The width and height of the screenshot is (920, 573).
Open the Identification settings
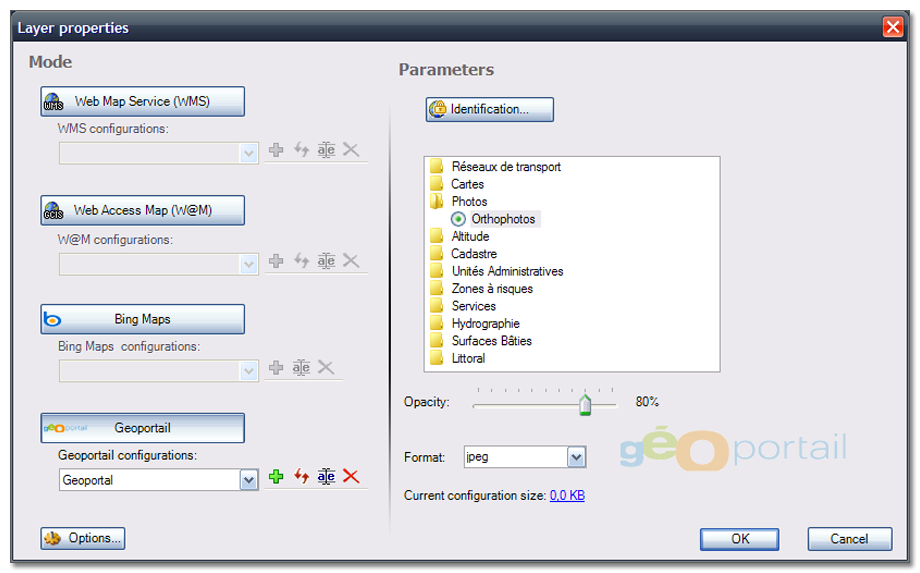pyautogui.click(x=489, y=109)
